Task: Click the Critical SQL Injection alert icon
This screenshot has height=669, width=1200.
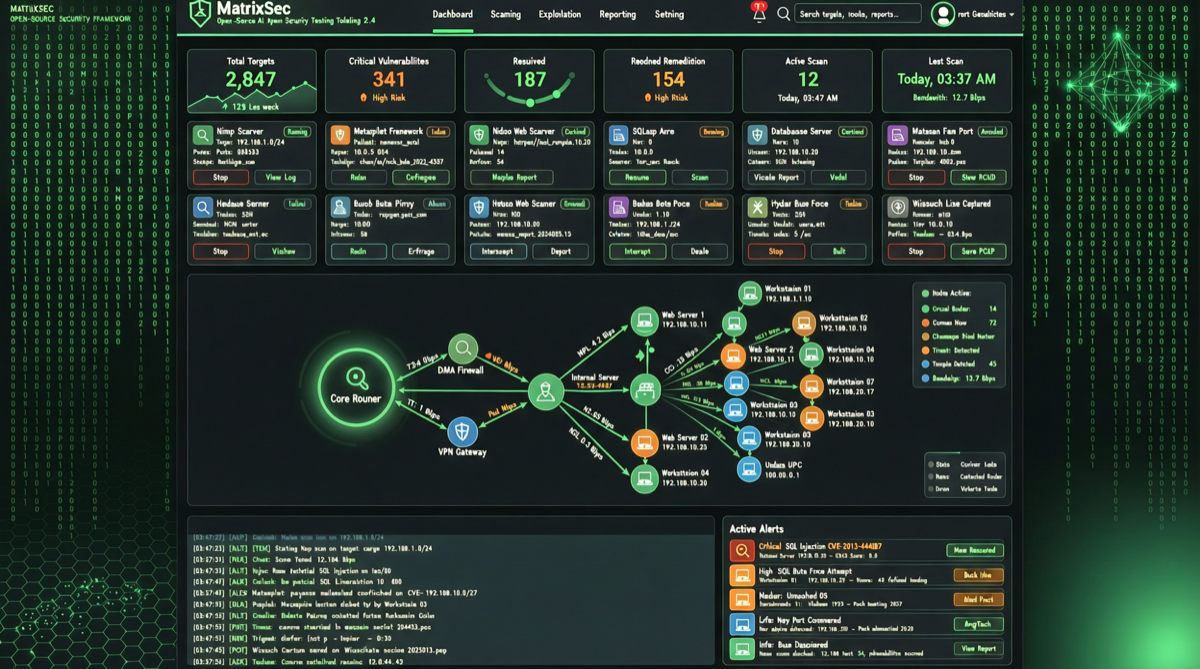Action: [x=741, y=550]
